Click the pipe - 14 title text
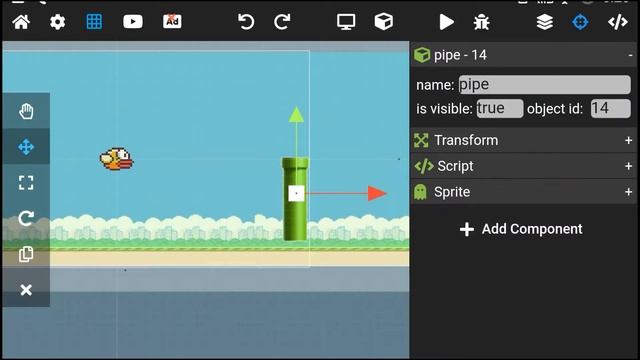Viewport: 640px width, 360px height. click(460, 55)
